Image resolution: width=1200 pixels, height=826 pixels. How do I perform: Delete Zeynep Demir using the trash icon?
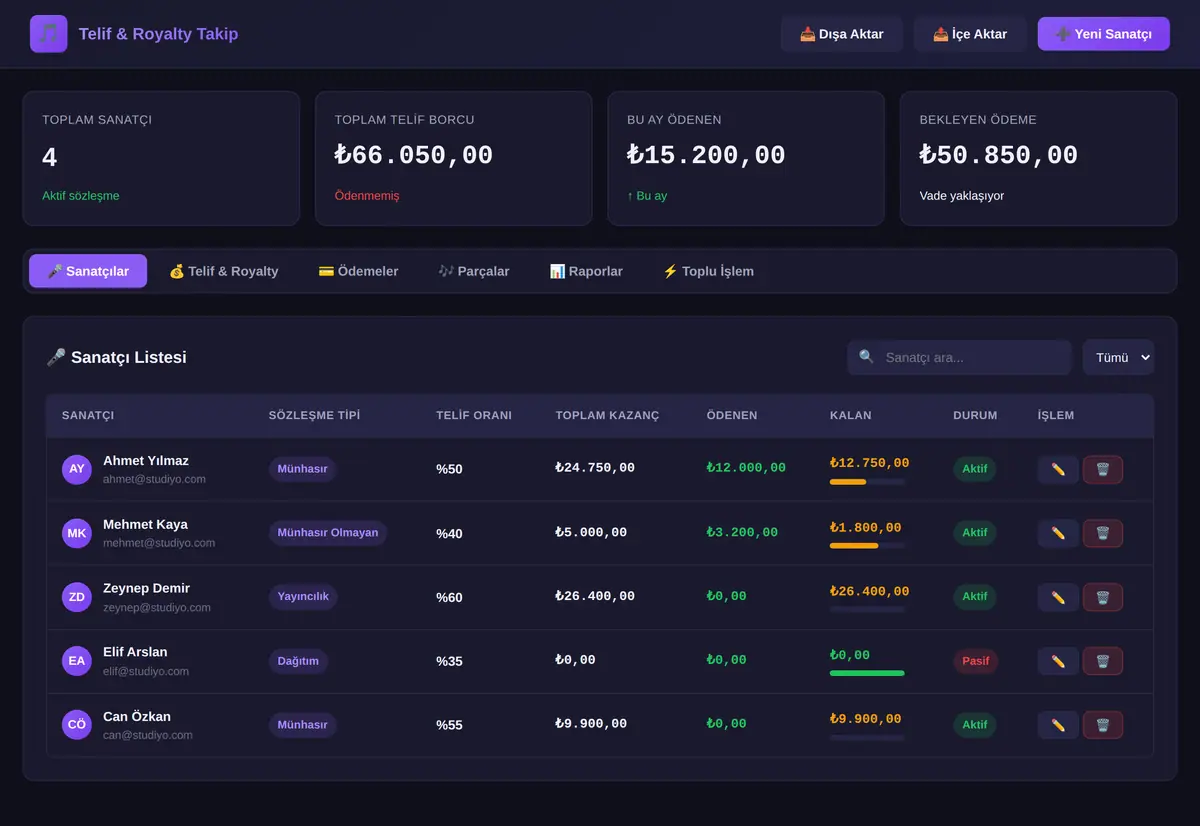(x=1103, y=597)
